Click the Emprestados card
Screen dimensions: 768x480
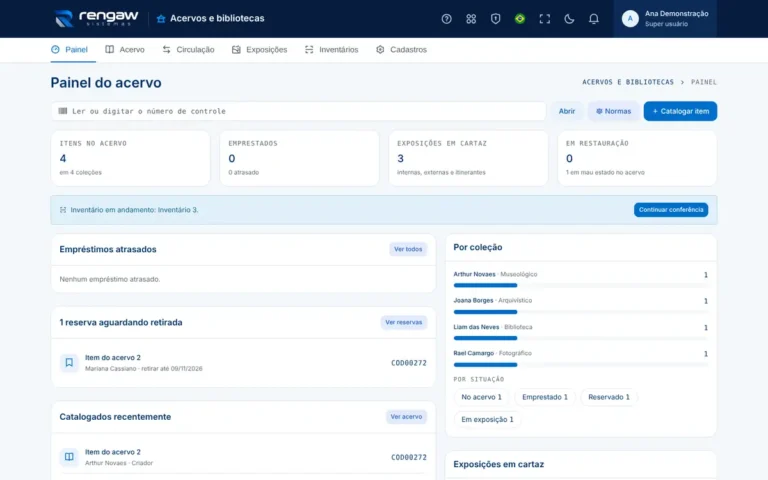pos(299,158)
